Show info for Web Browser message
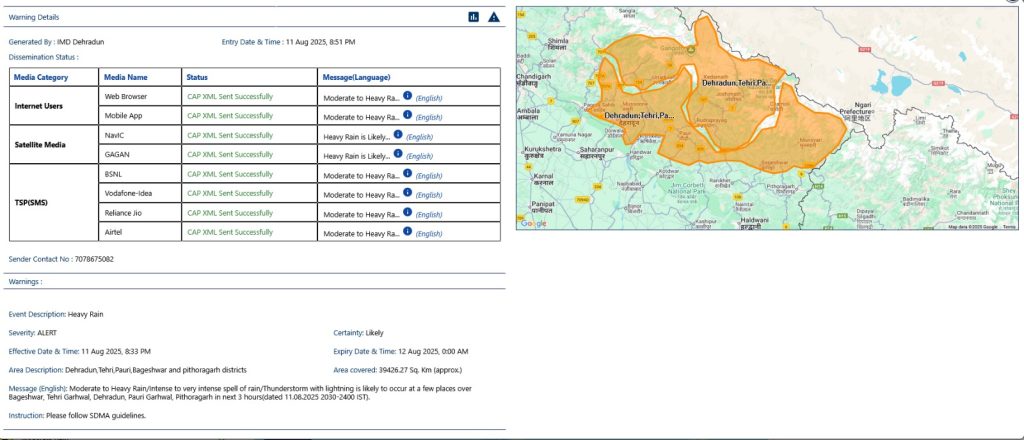This screenshot has height=440, width=1024. (407, 95)
